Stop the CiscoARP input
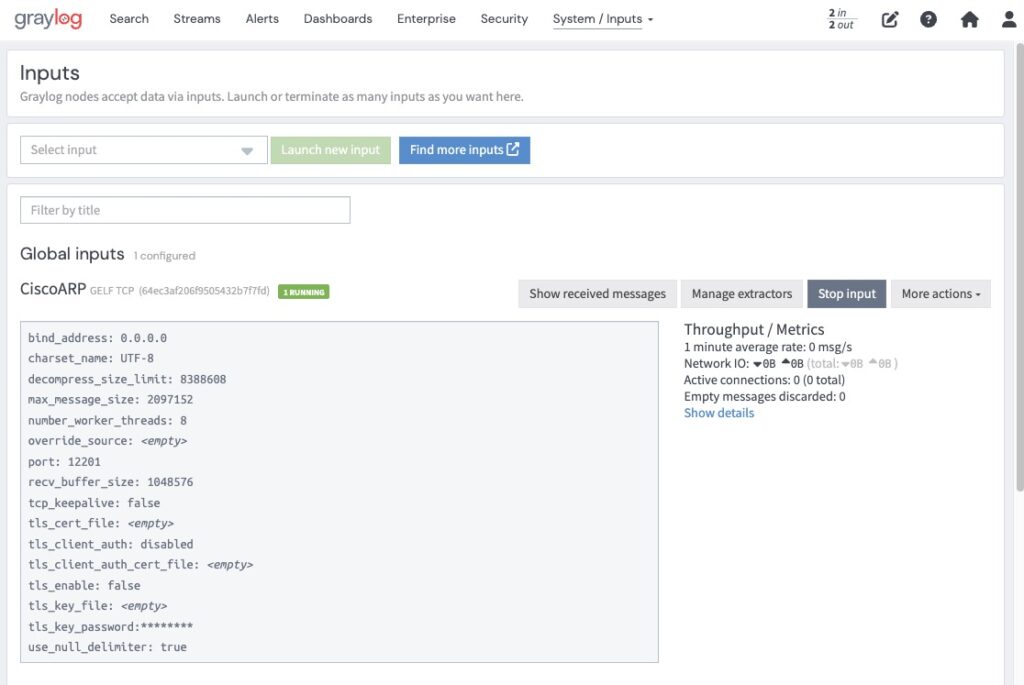 pos(846,294)
